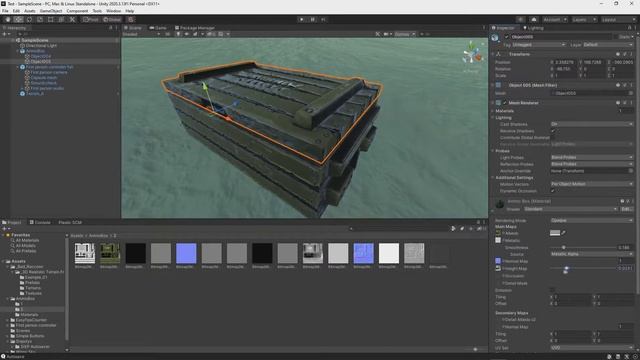This screenshot has height=360, width=640.
Task: Toggle the Object005 active checkbox in Inspector
Action: coord(507,37)
